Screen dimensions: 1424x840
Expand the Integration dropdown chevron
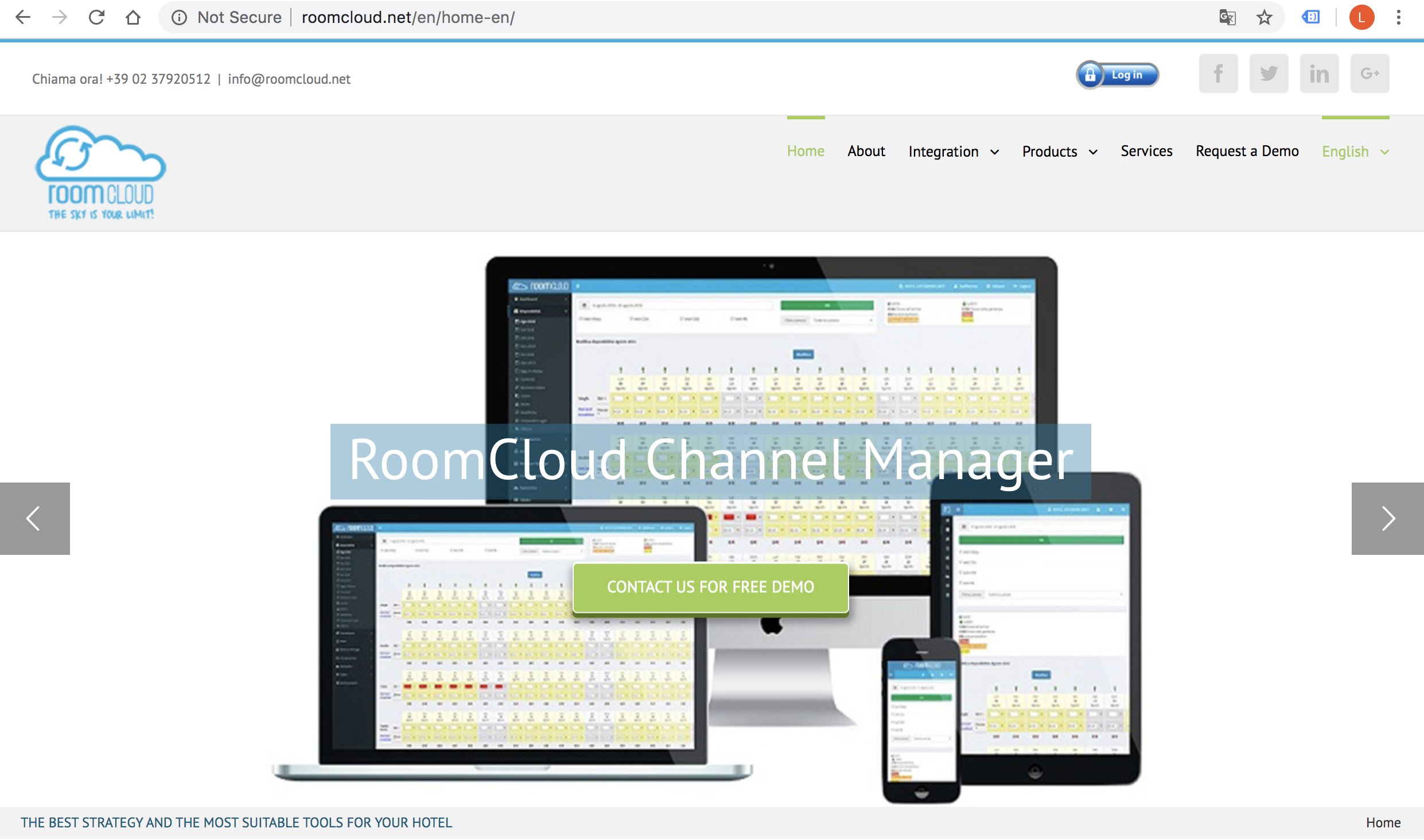tap(995, 152)
